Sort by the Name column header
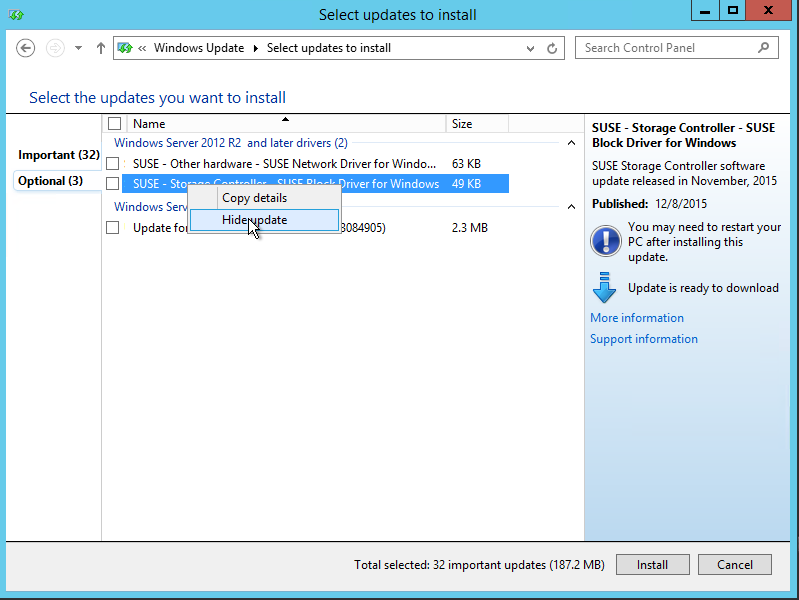 point(284,124)
